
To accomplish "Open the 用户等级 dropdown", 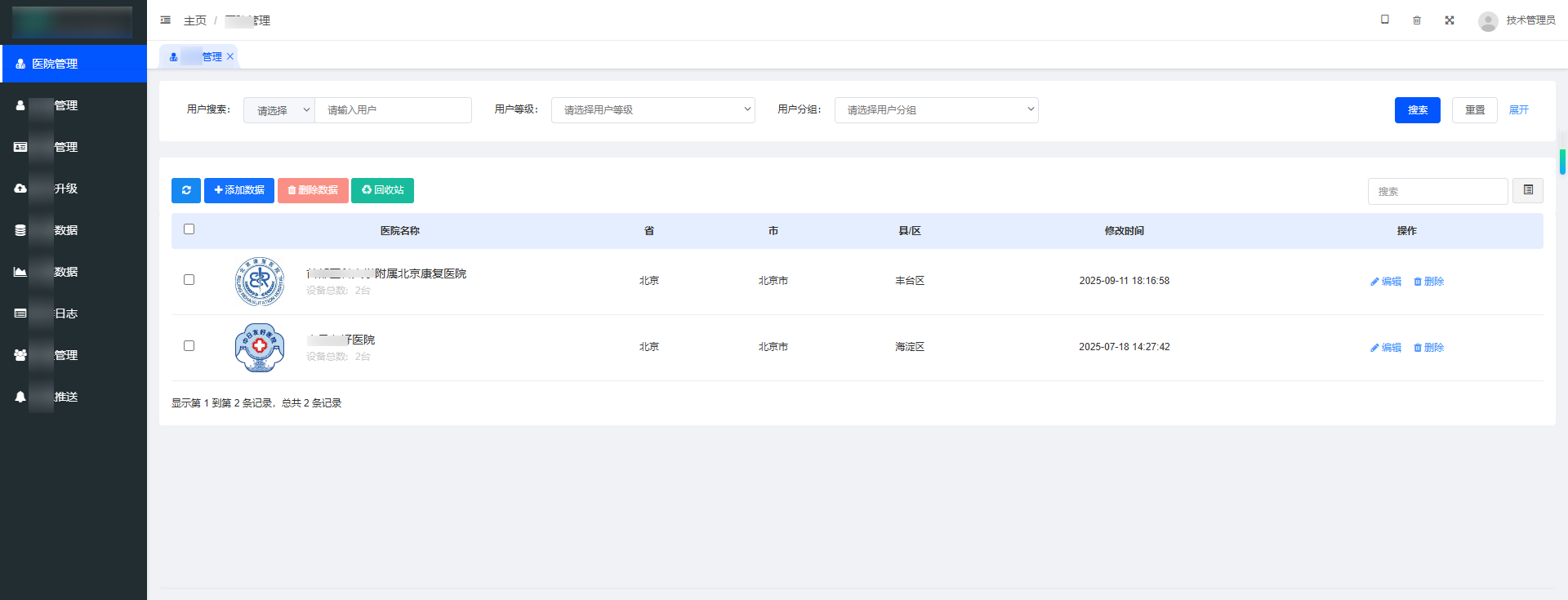I will click(x=653, y=110).
